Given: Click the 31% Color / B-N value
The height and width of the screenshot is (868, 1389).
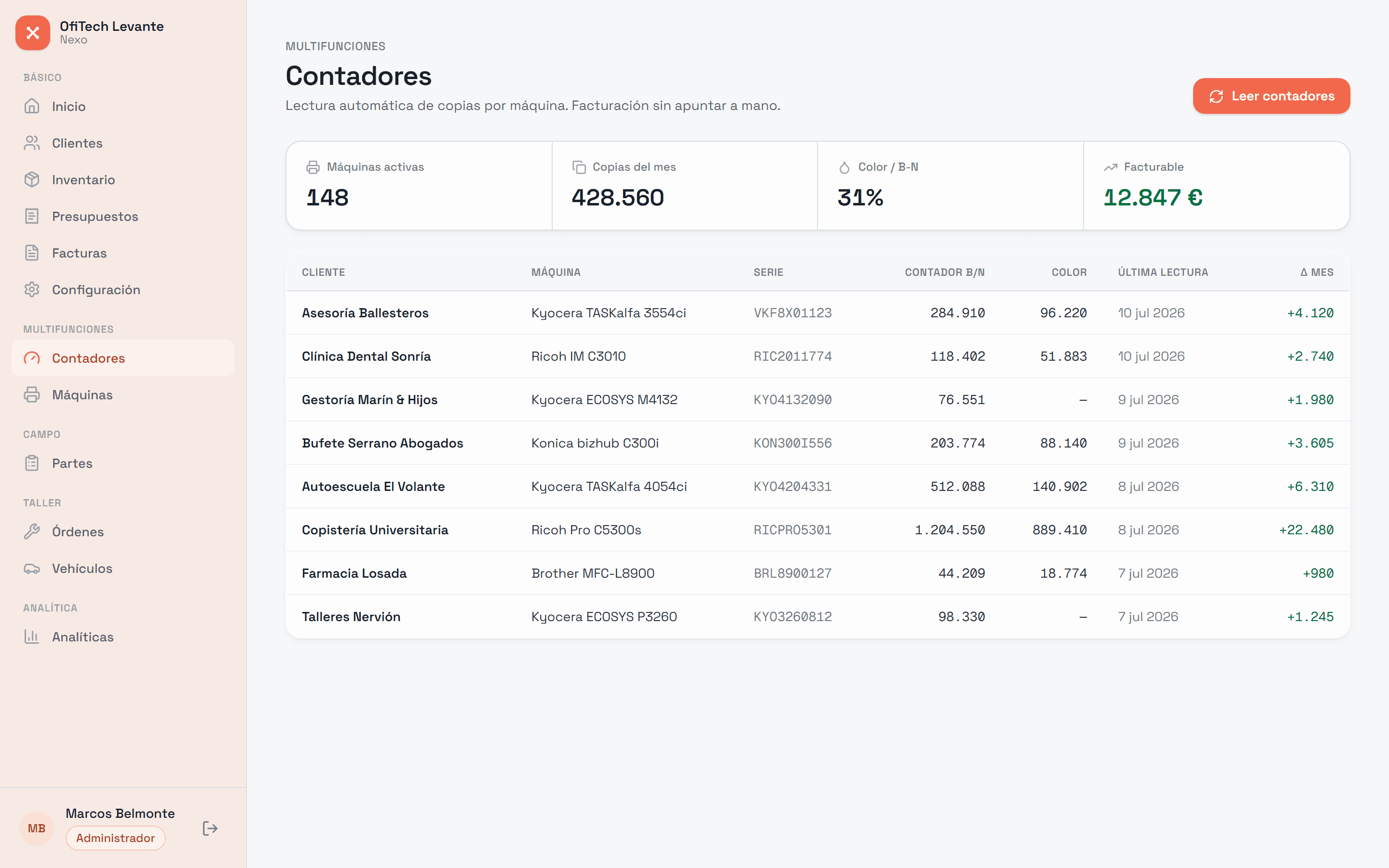Looking at the screenshot, I should pos(860,198).
